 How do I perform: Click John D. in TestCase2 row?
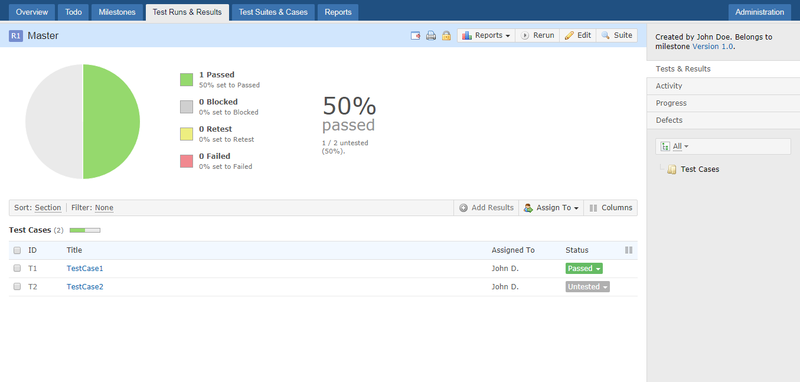point(505,287)
